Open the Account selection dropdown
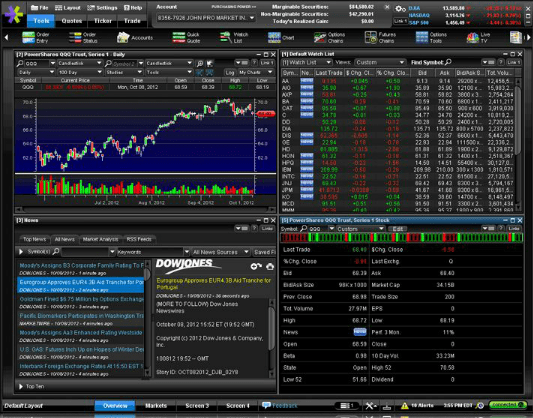 point(206,18)
